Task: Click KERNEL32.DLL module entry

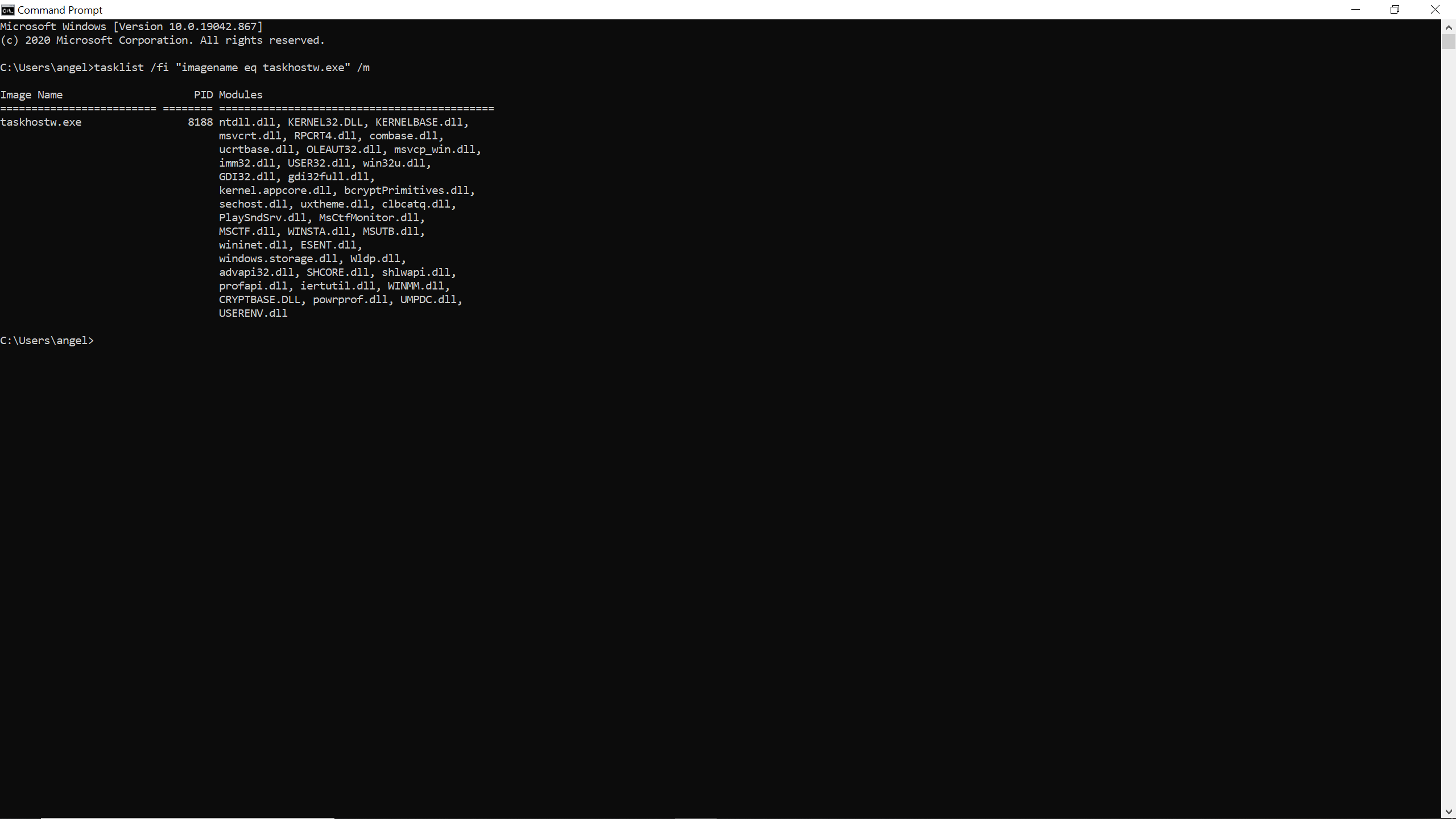Action: [x=325, y=122]
